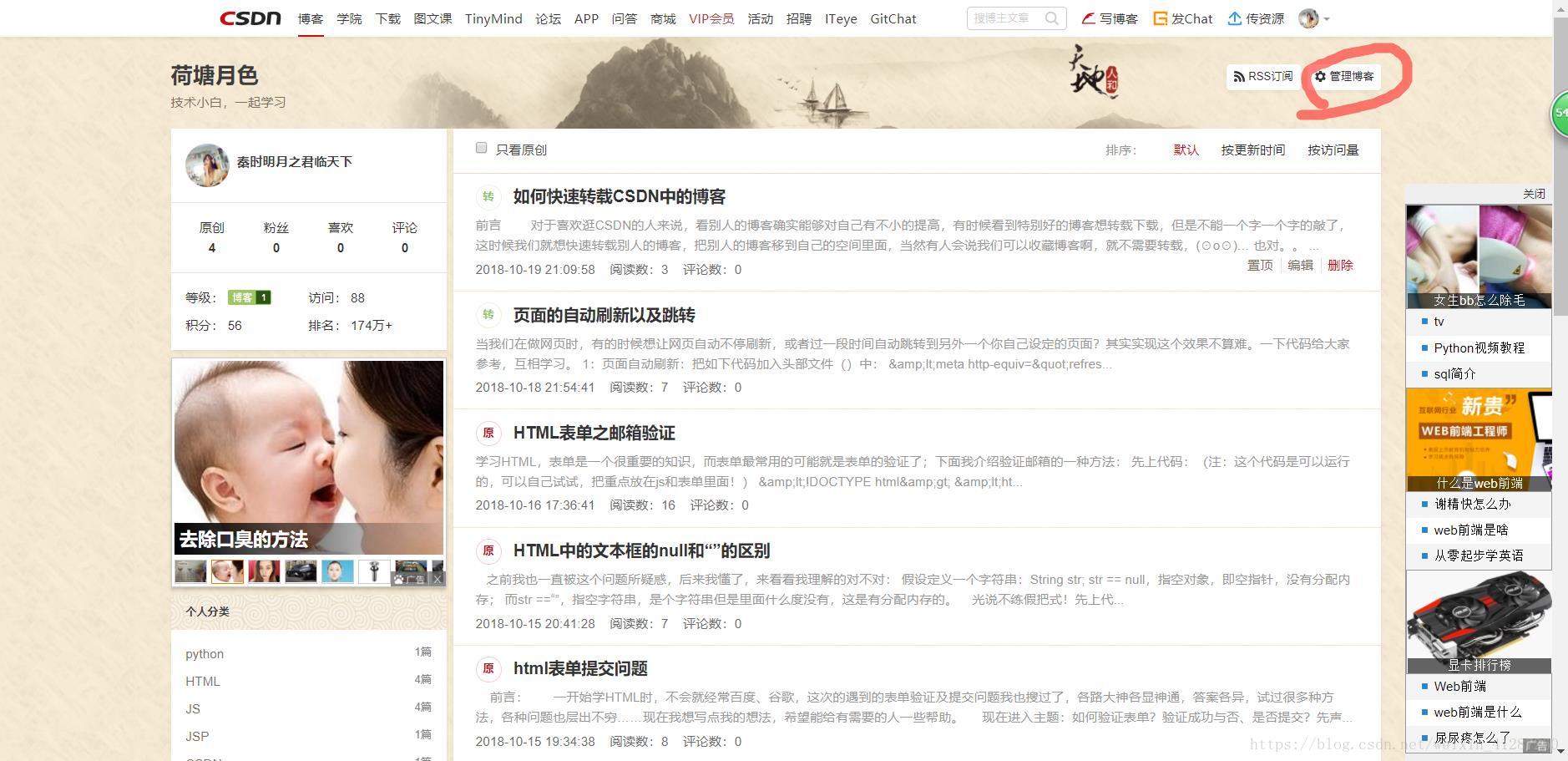Click the 女生bb怎么除毛 ad image
This screenshot has width=1568, height=761.
pyautogui.click(x=1479, y=256)
